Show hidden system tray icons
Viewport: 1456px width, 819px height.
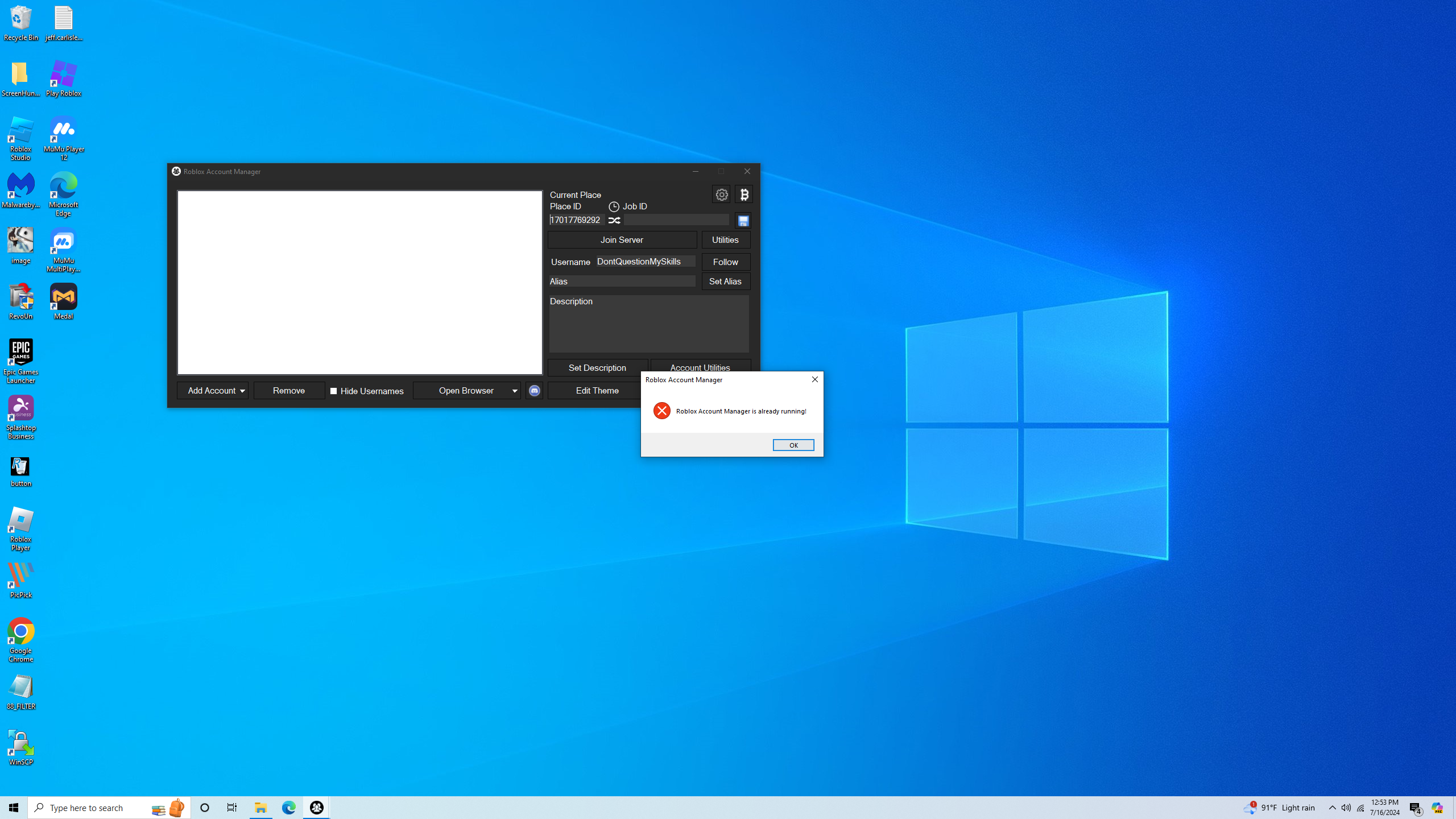point(1332,807)
